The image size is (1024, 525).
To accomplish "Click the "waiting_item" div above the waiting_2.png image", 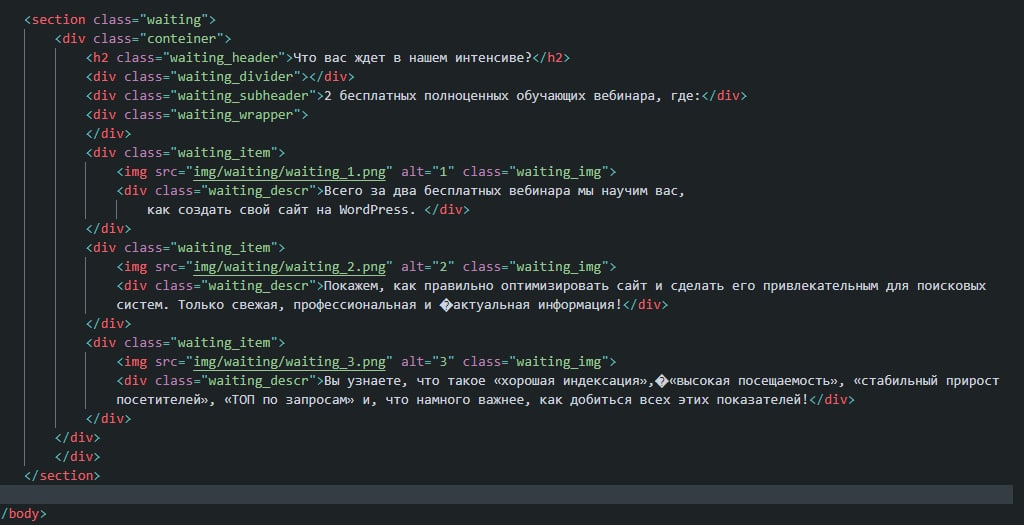I will click(185, 247).
